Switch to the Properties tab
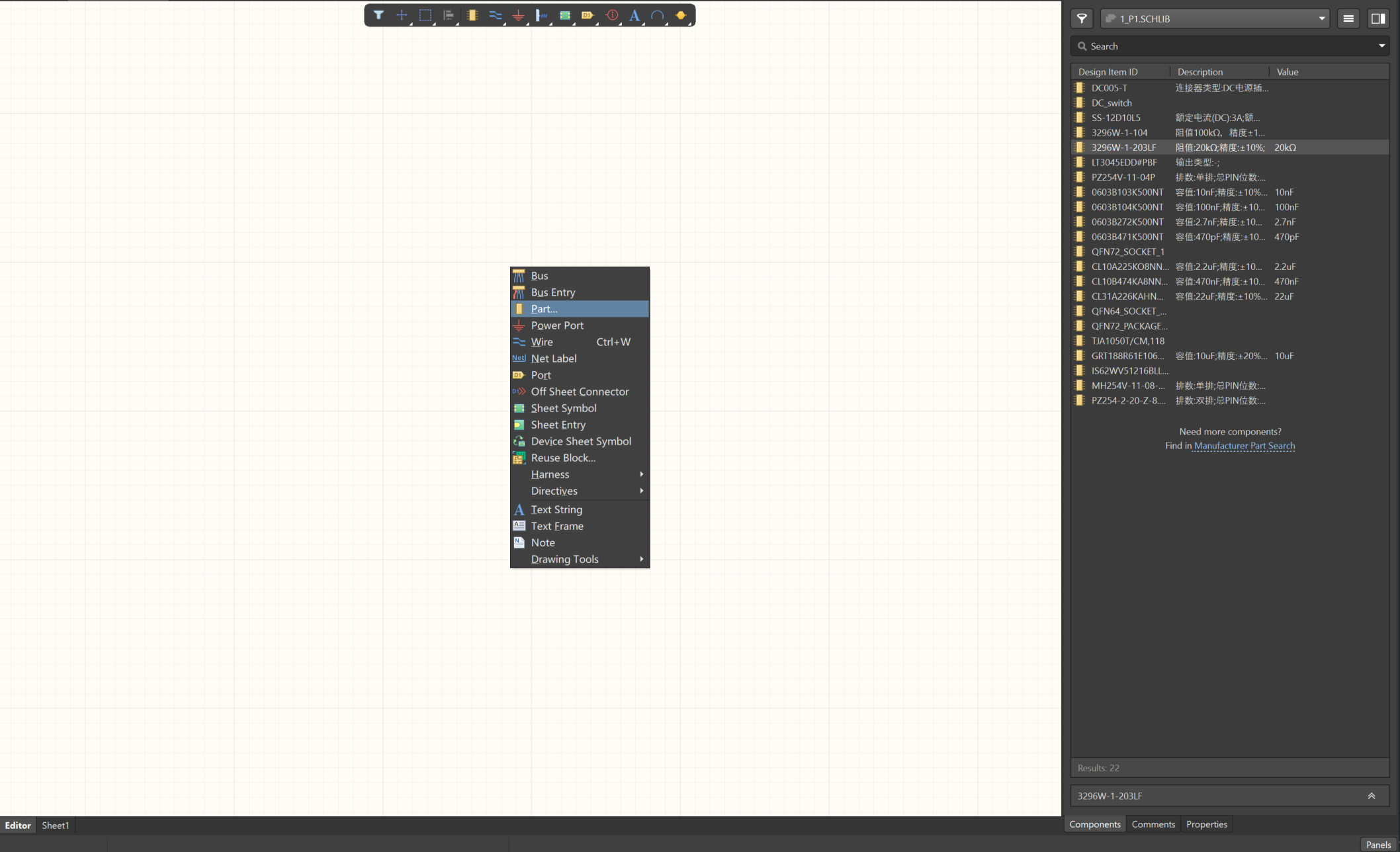Image resolution: width=1400 pixels, height=852 pixels. (x=1206, y=824)
